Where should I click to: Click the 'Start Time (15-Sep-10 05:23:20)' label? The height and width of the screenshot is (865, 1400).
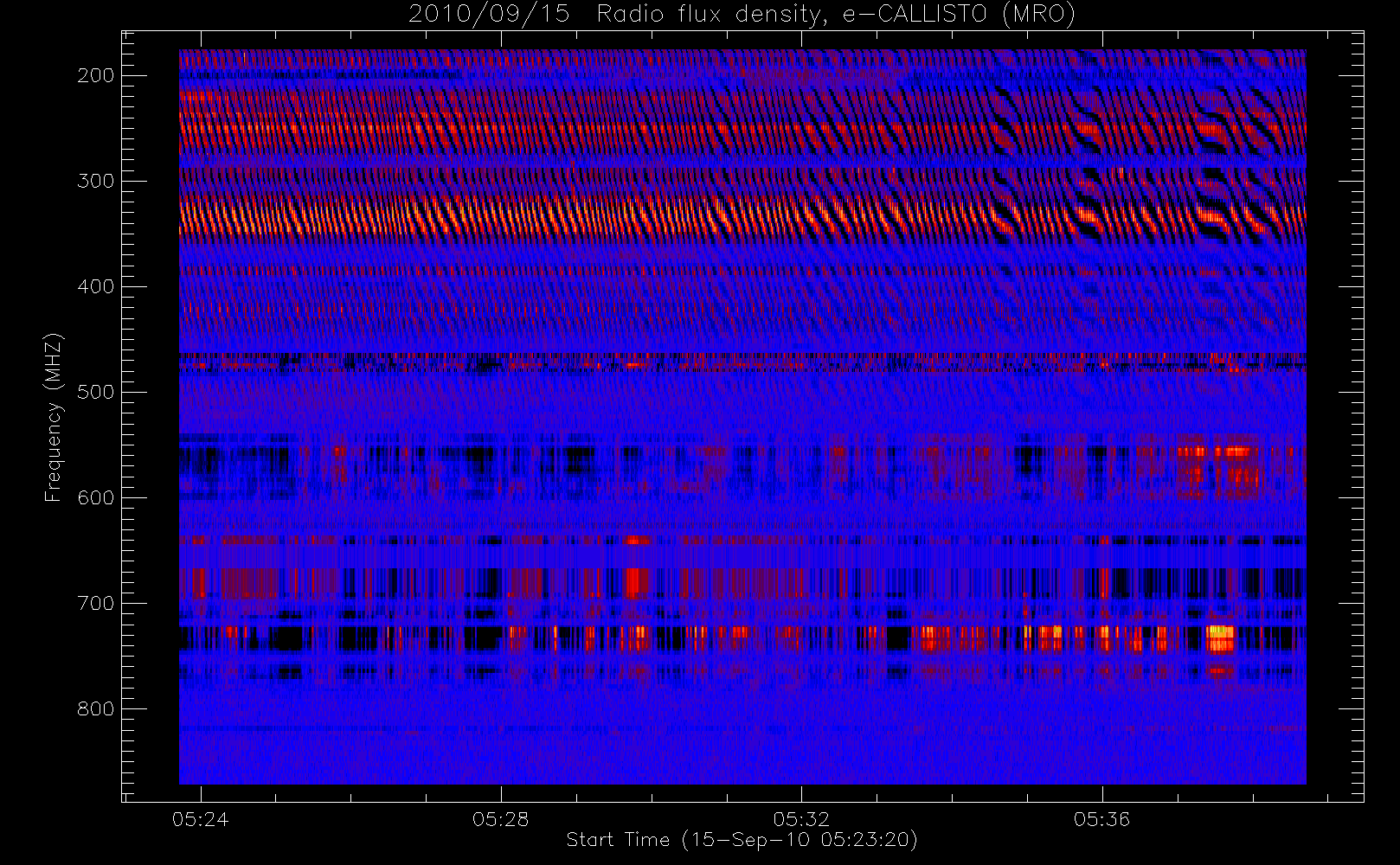click(742, 840)
